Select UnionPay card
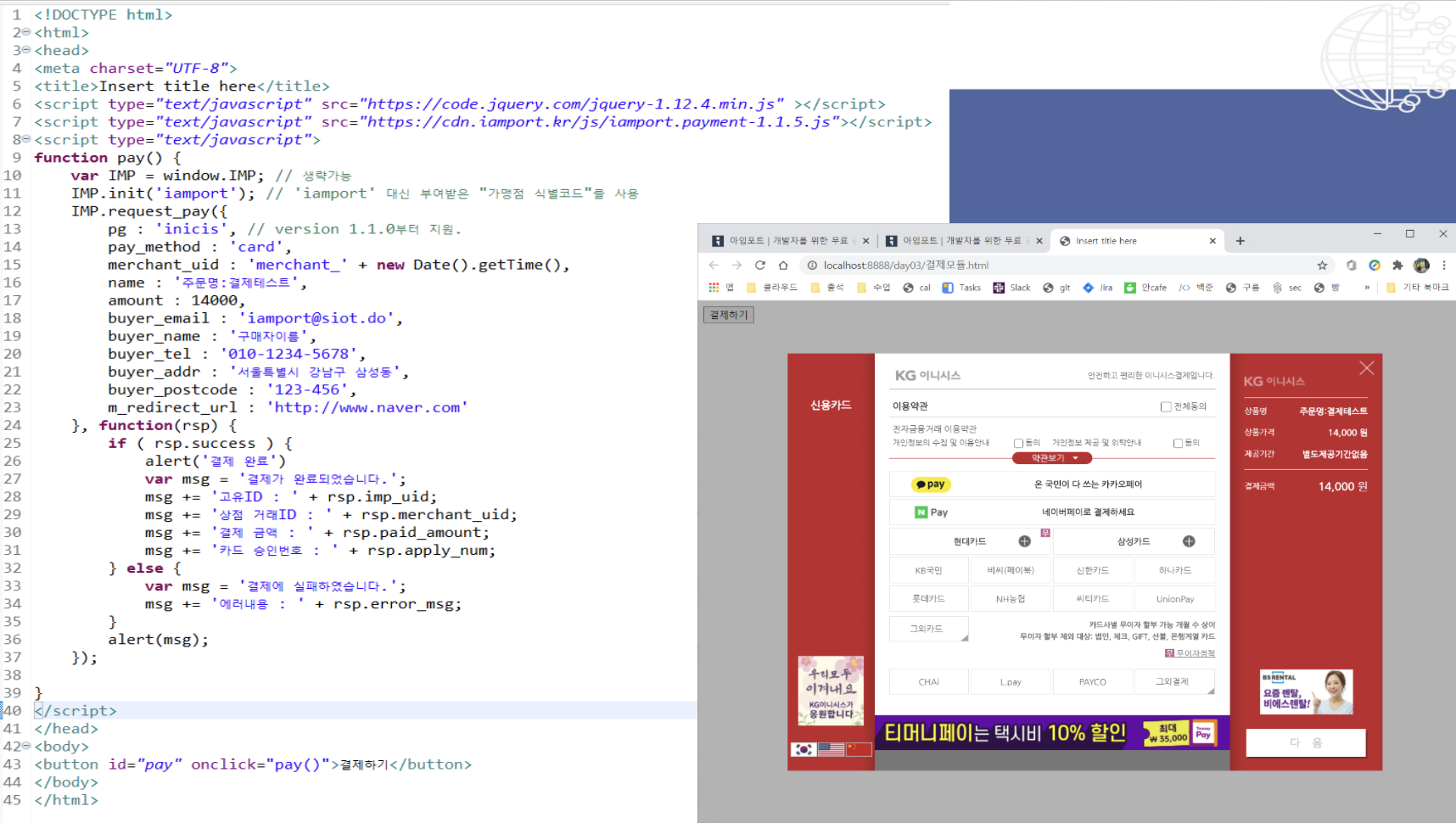 tap(1174, 599)
